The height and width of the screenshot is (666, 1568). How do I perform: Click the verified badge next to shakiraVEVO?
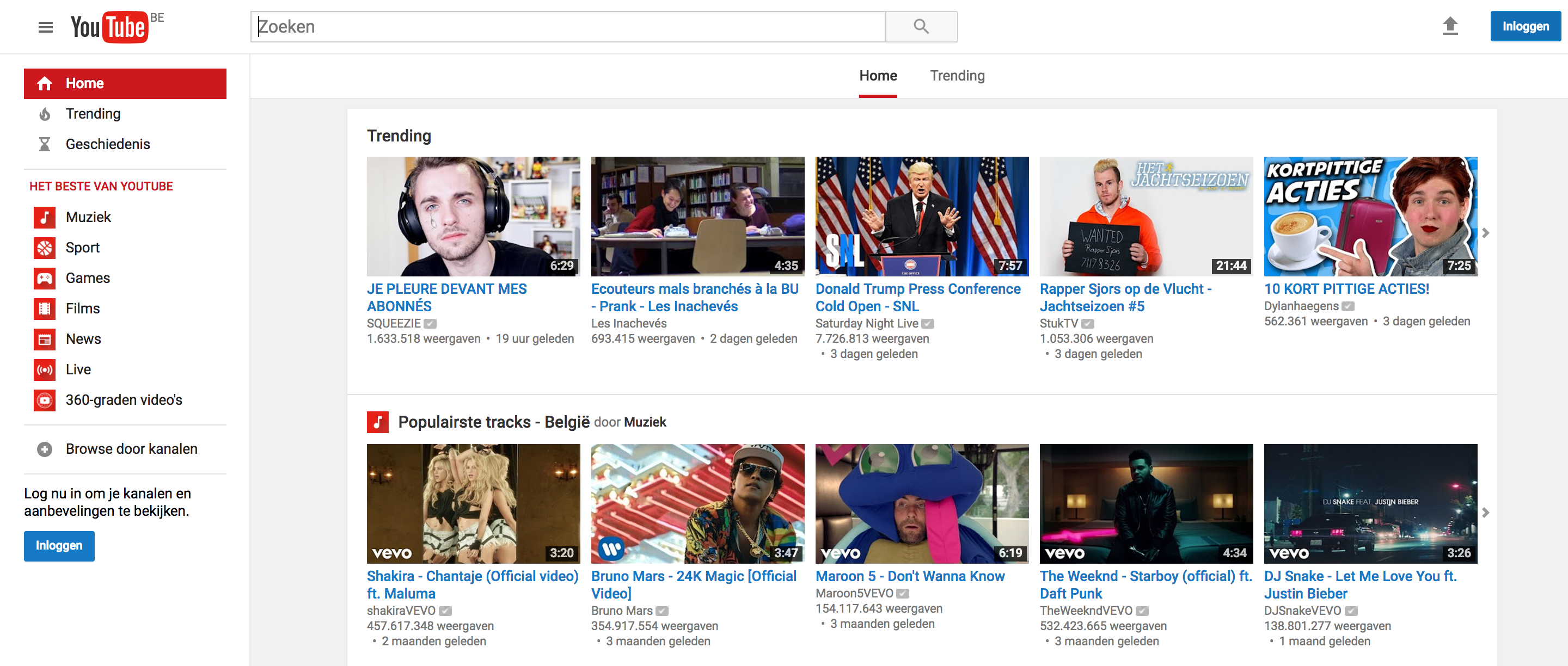445,610
